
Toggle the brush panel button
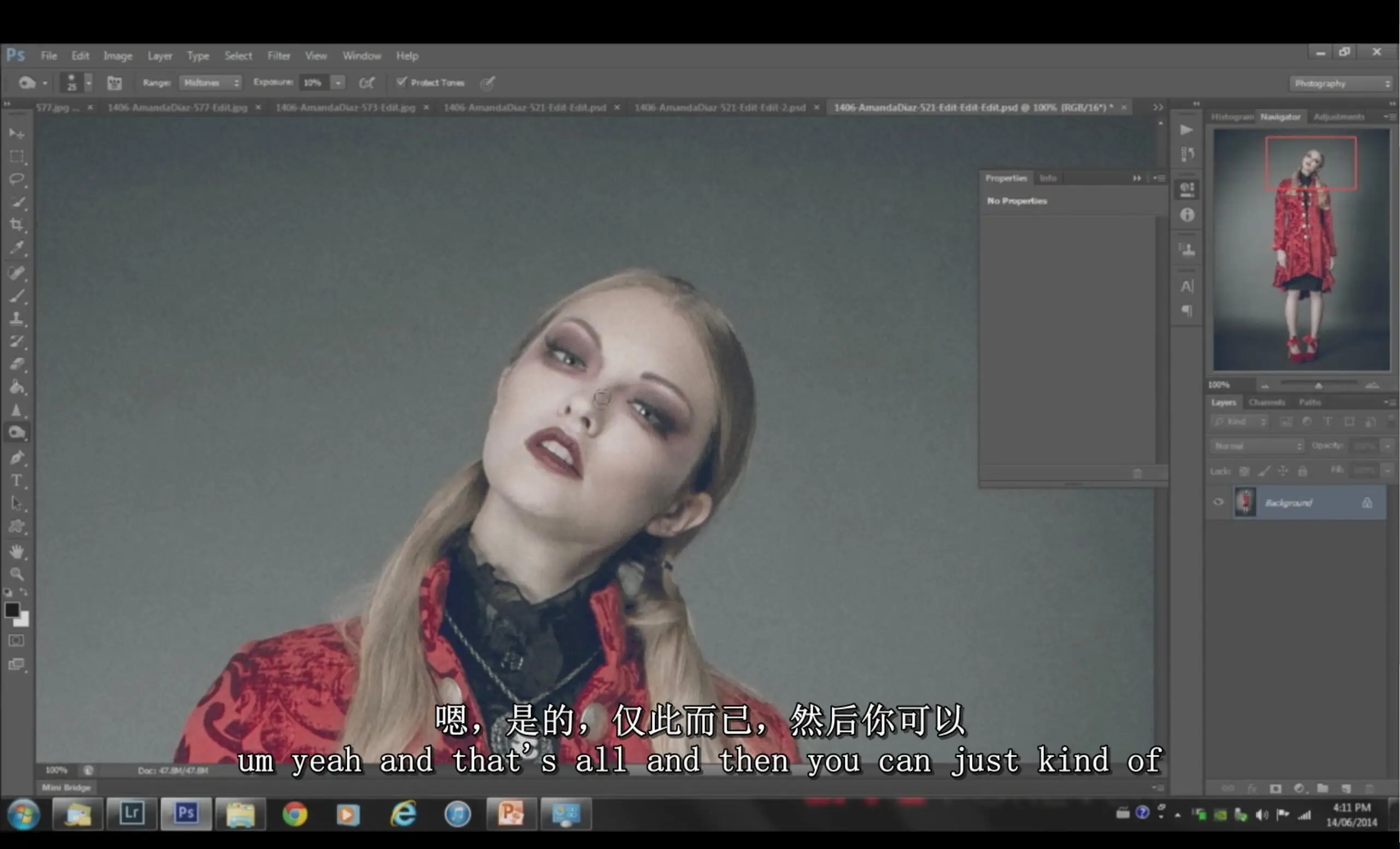[x=114, y=83]
